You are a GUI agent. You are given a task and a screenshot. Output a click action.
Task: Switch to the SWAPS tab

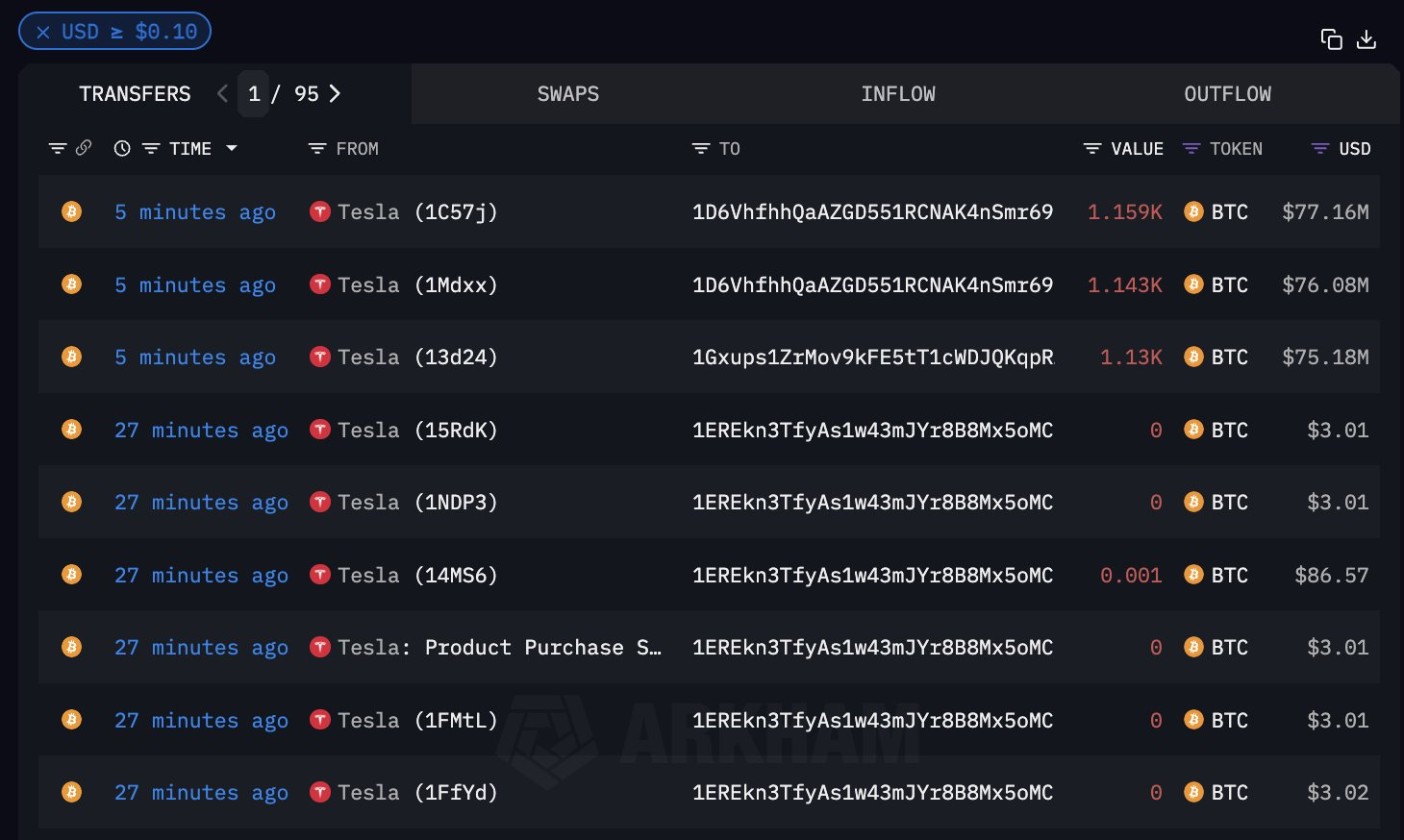[567, 93]
